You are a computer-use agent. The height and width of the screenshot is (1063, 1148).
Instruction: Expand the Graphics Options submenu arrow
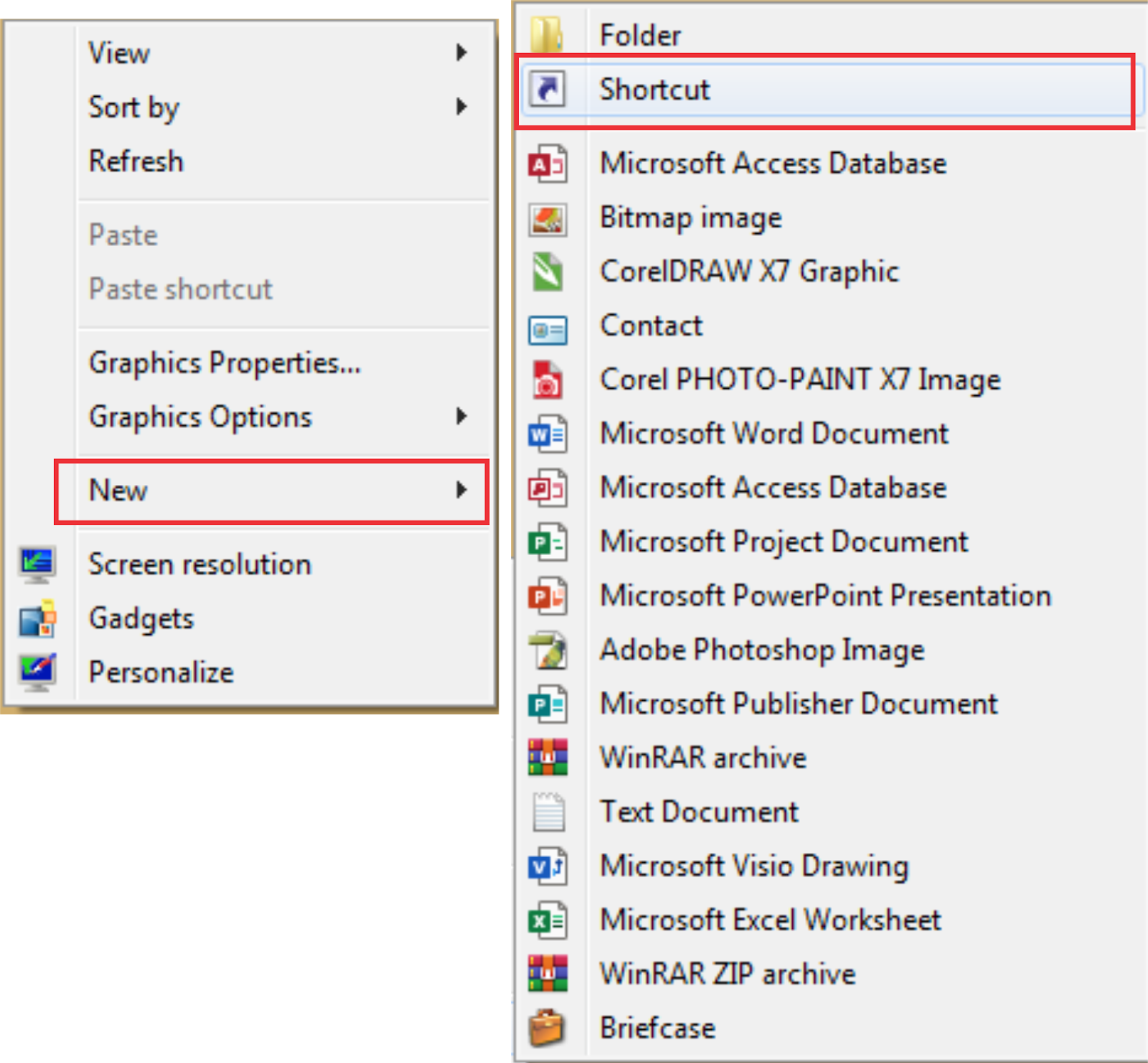461,417
